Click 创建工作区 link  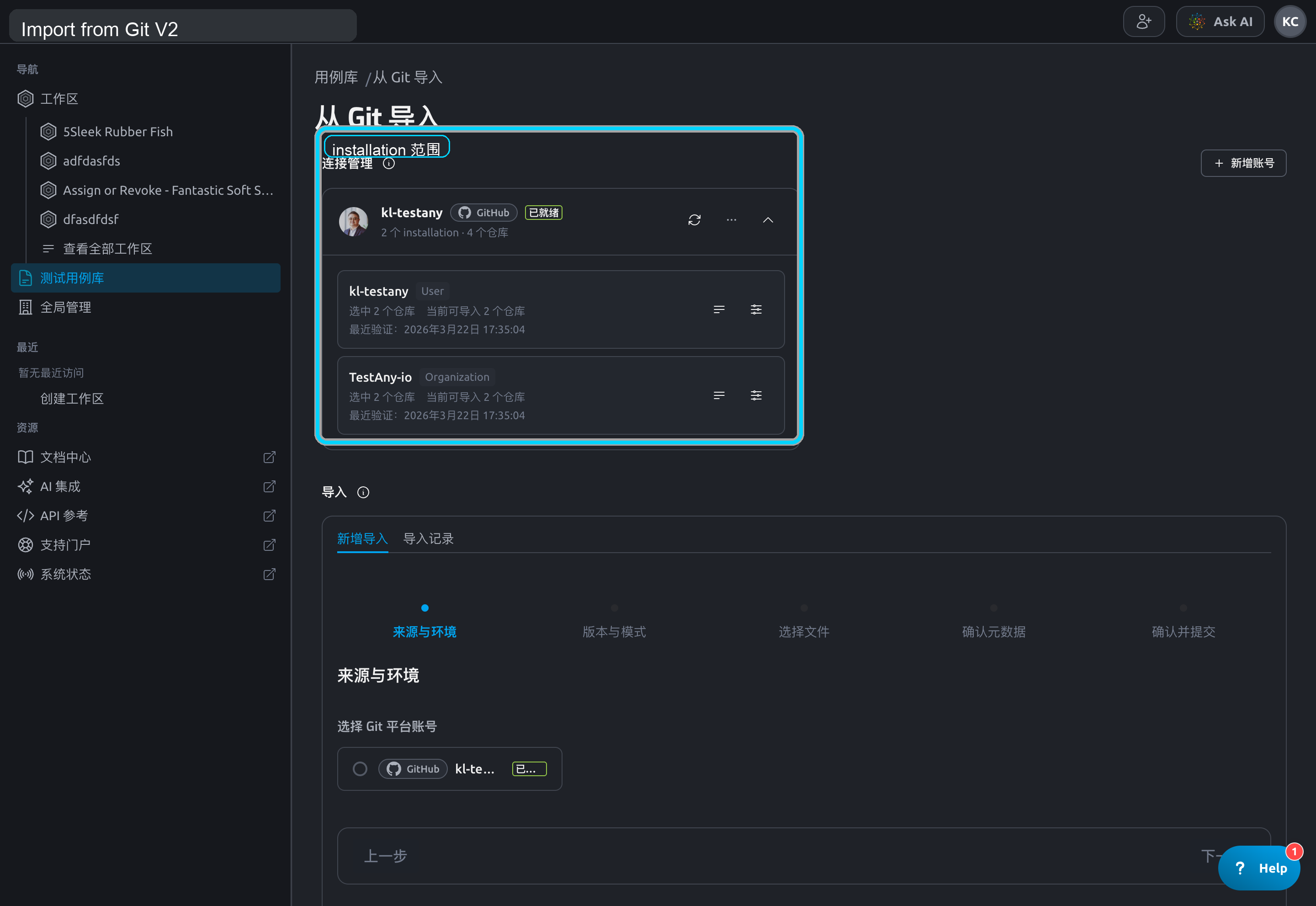pos(72,399)
